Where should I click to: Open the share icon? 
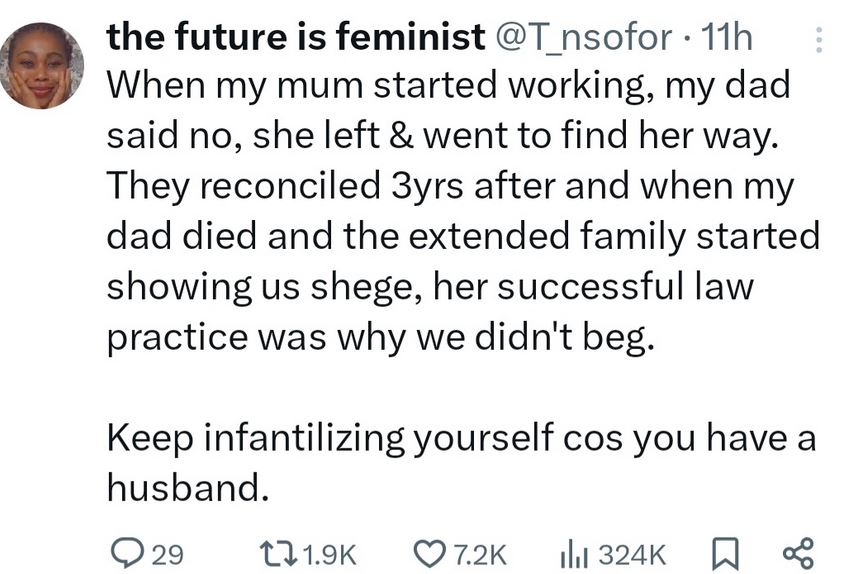click(799, 554)
